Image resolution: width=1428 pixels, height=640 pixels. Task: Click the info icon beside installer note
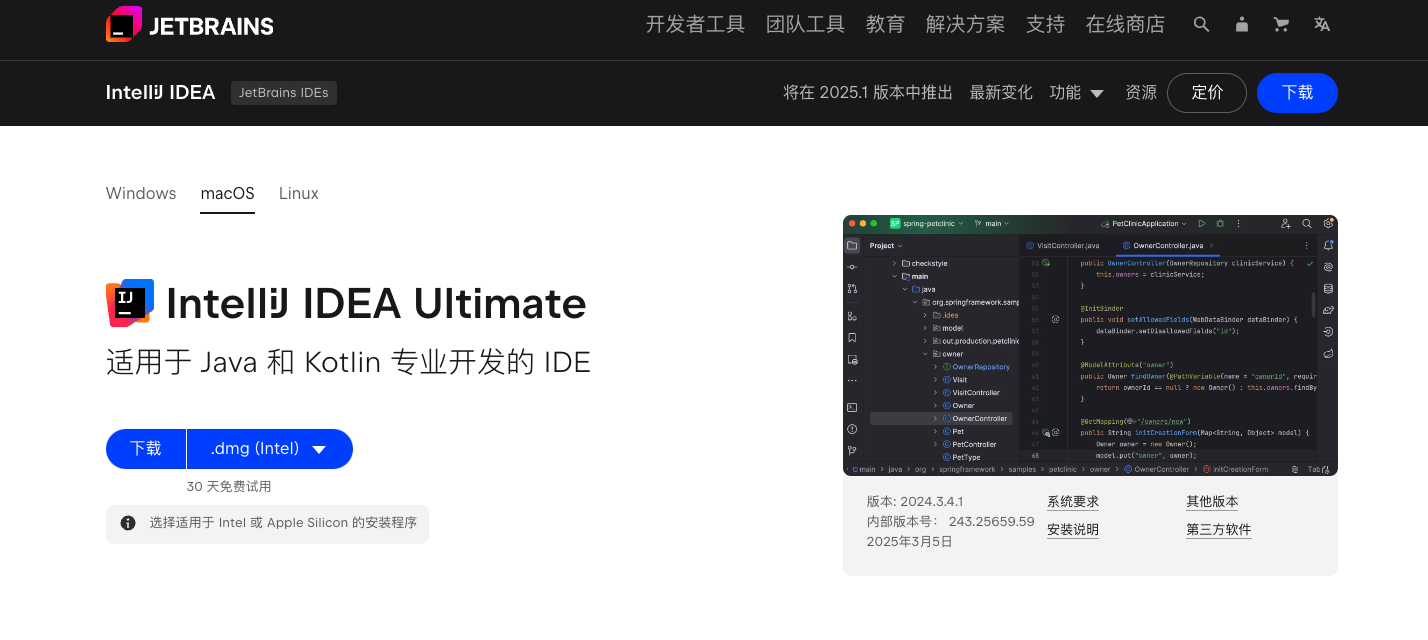point(128,523)
